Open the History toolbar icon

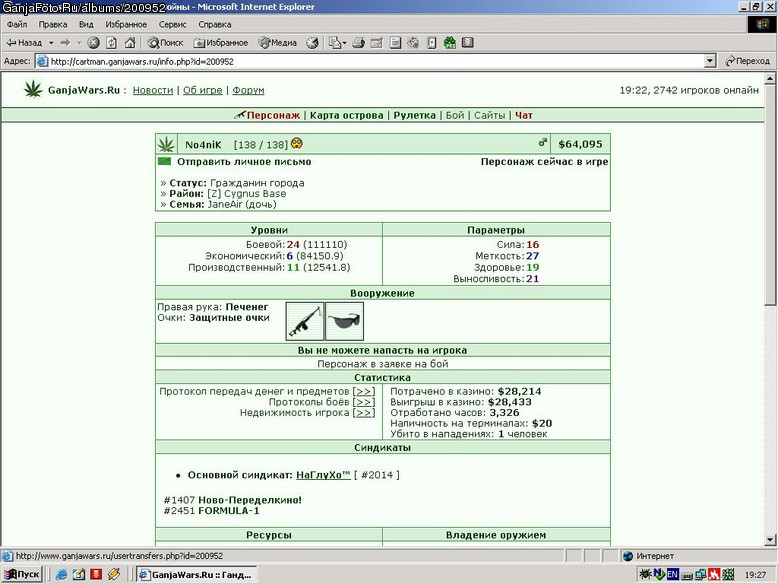point(312,43)
